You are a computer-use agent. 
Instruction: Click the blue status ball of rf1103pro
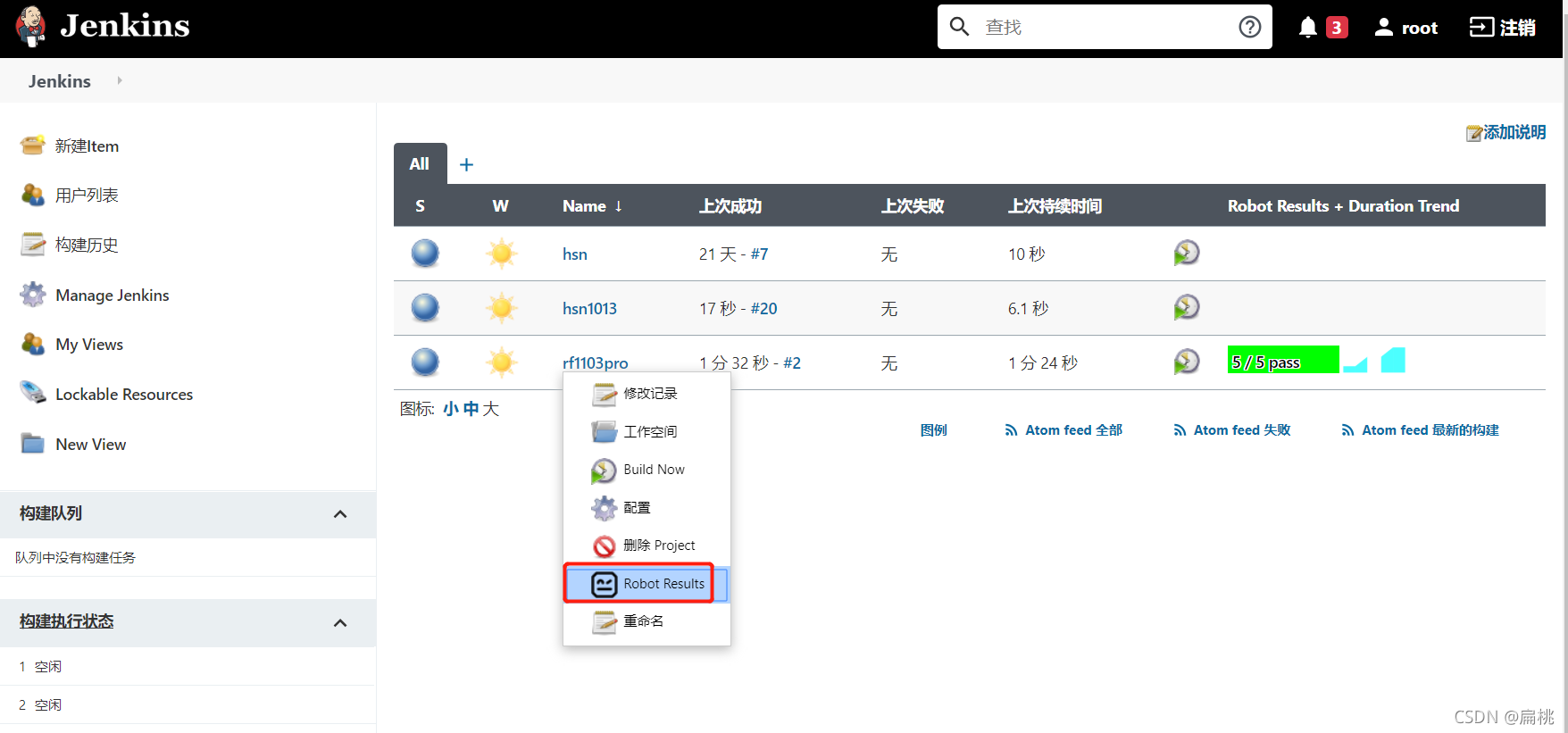pyautogui.click(x=425, y=362)
